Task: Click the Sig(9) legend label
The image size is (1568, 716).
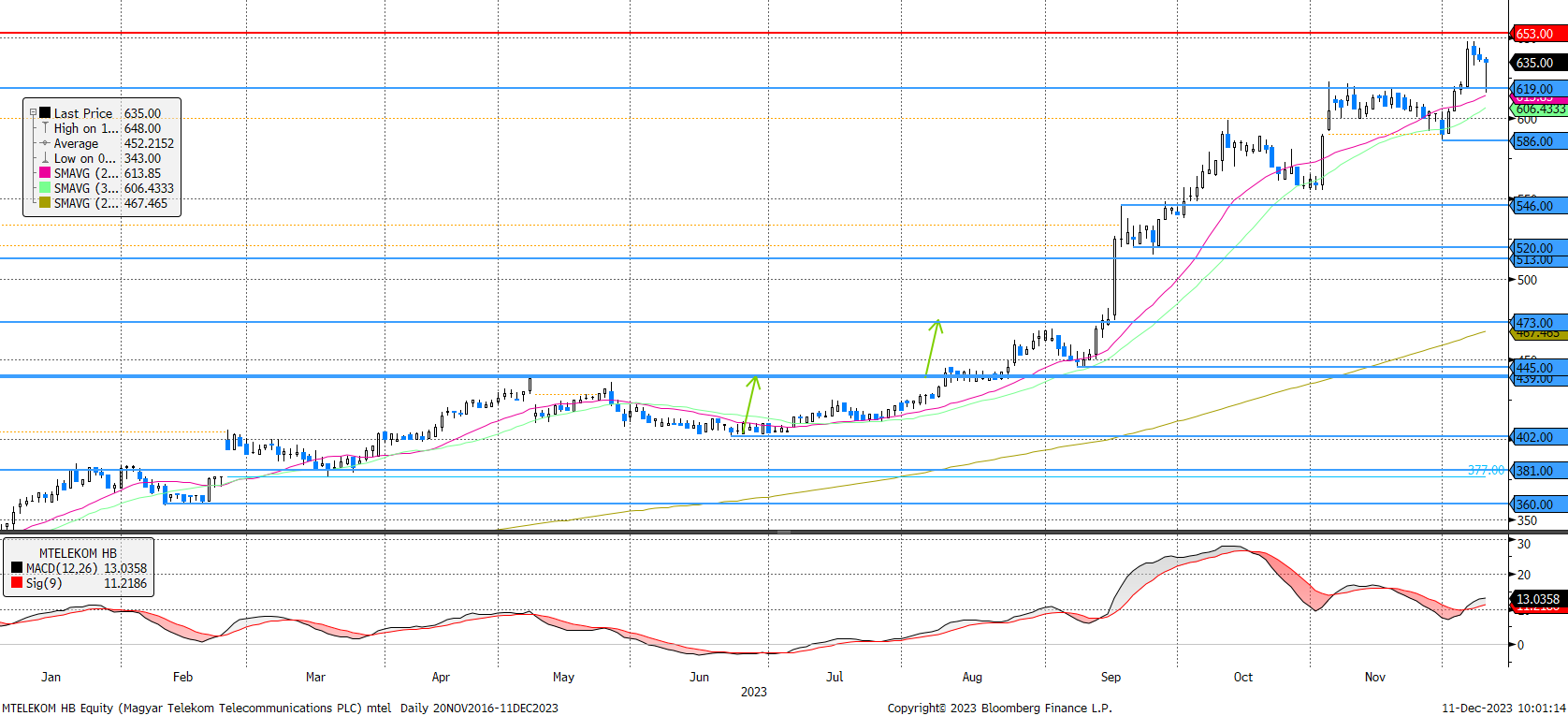Action: pos(44,583)
